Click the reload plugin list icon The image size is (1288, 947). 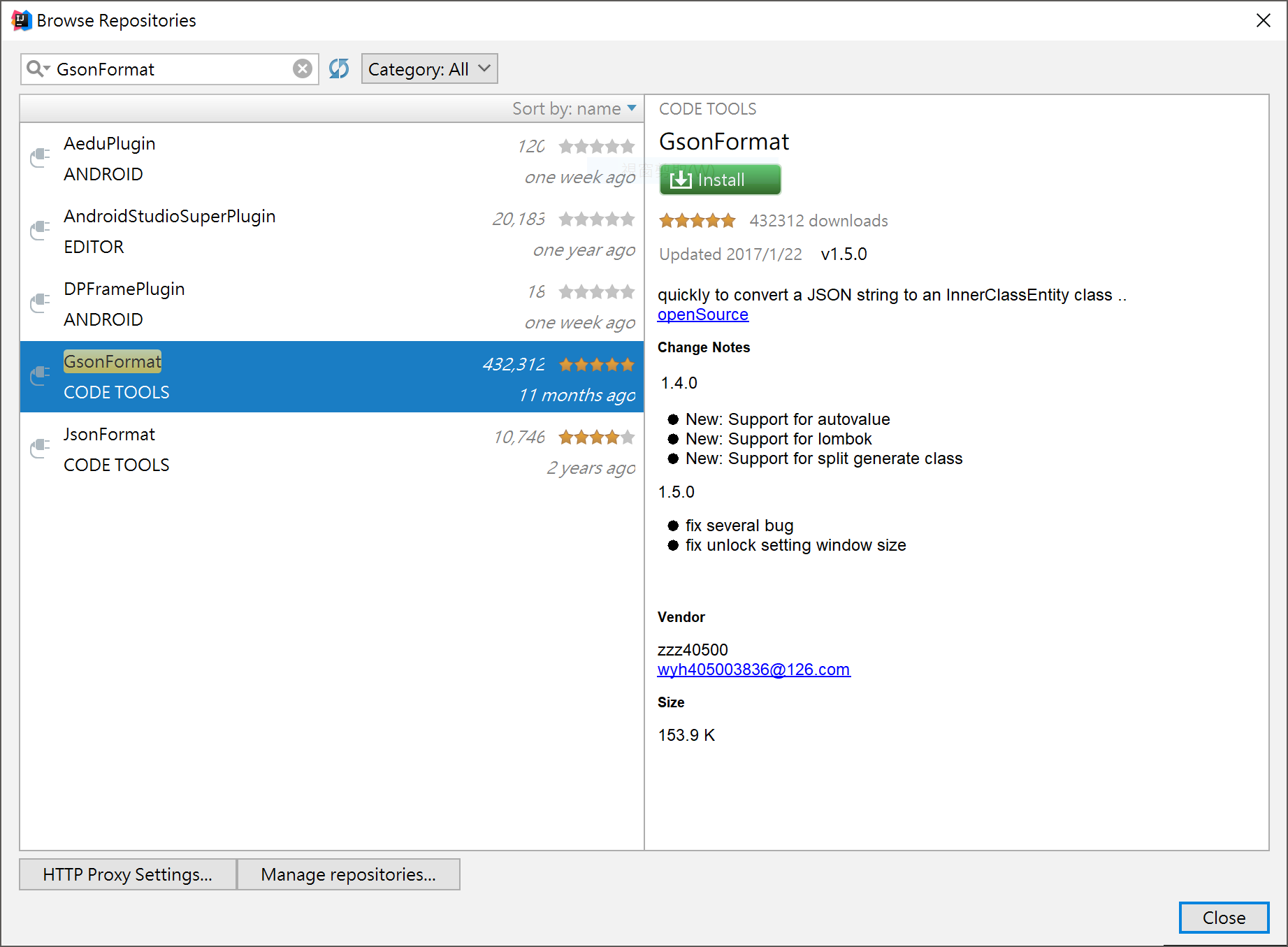pyautogui.click(x=339, y=68)
